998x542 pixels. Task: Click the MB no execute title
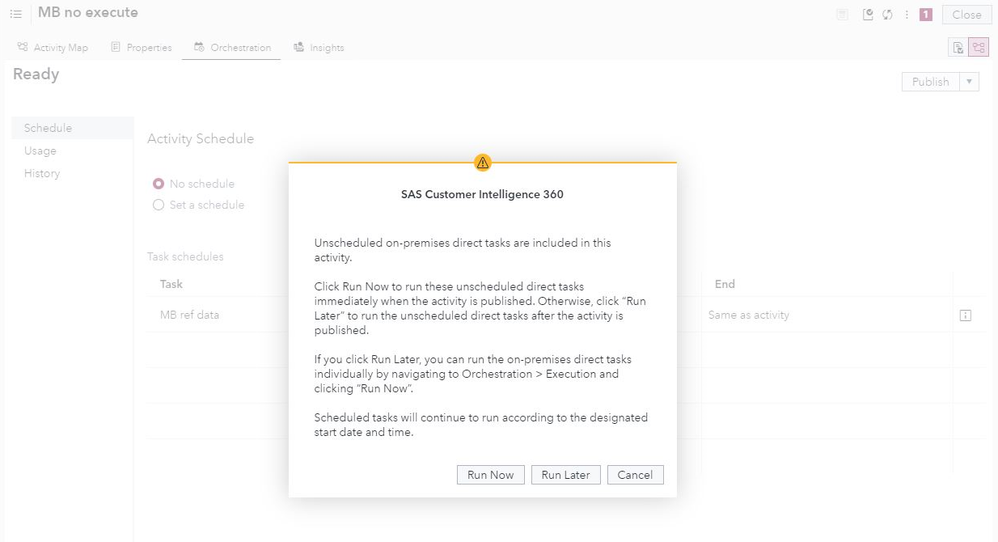[x=88, y=12]
